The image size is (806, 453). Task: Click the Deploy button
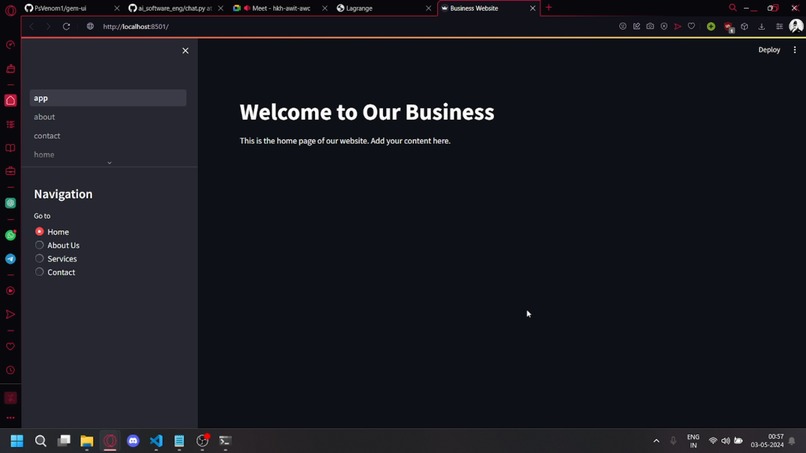tap(769, 50)
